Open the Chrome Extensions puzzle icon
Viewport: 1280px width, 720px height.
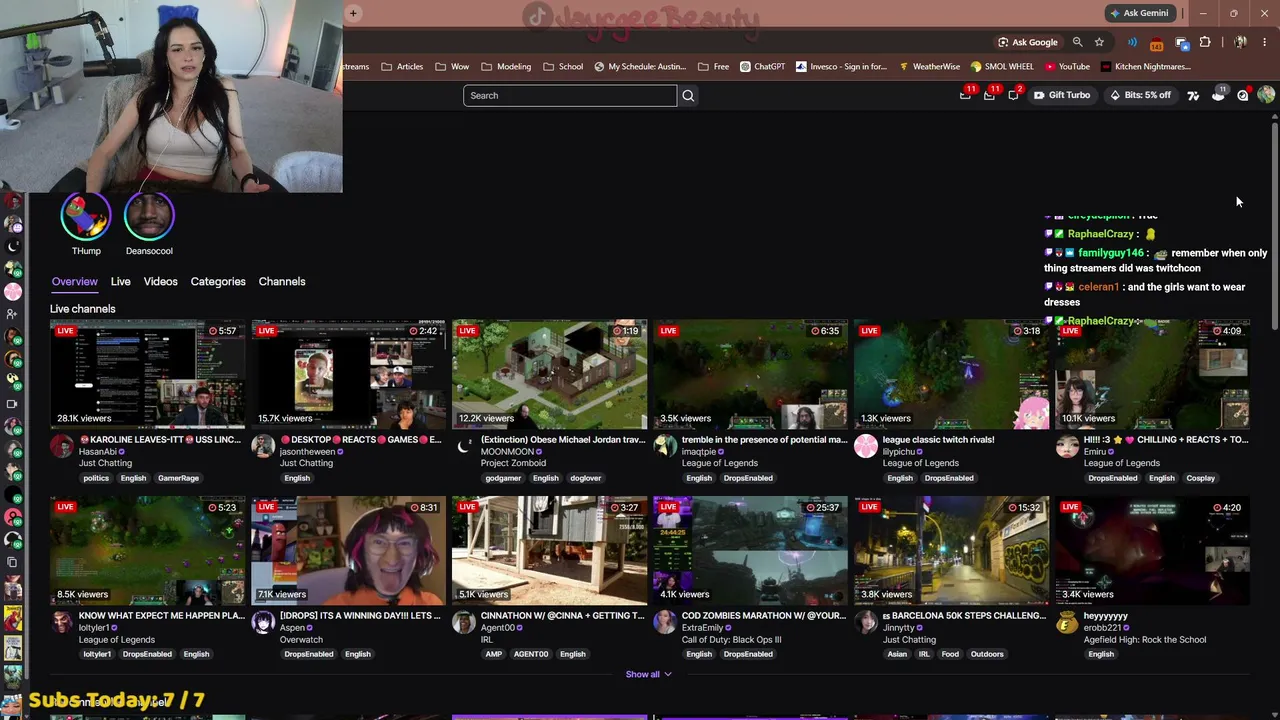point(1205,42)
